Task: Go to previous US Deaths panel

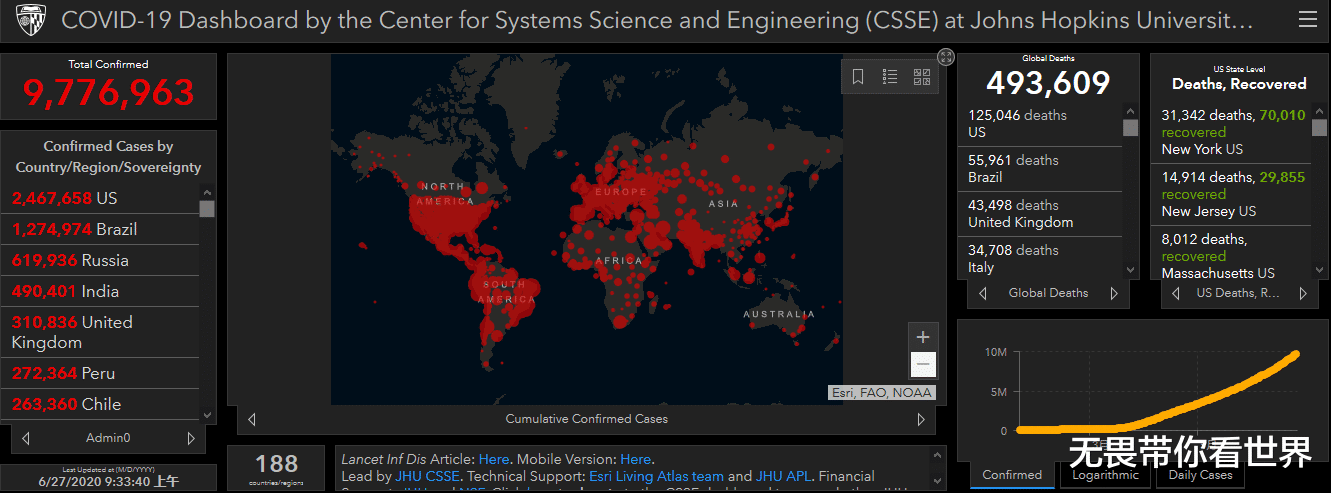Action: click(x=1175, y=293)
